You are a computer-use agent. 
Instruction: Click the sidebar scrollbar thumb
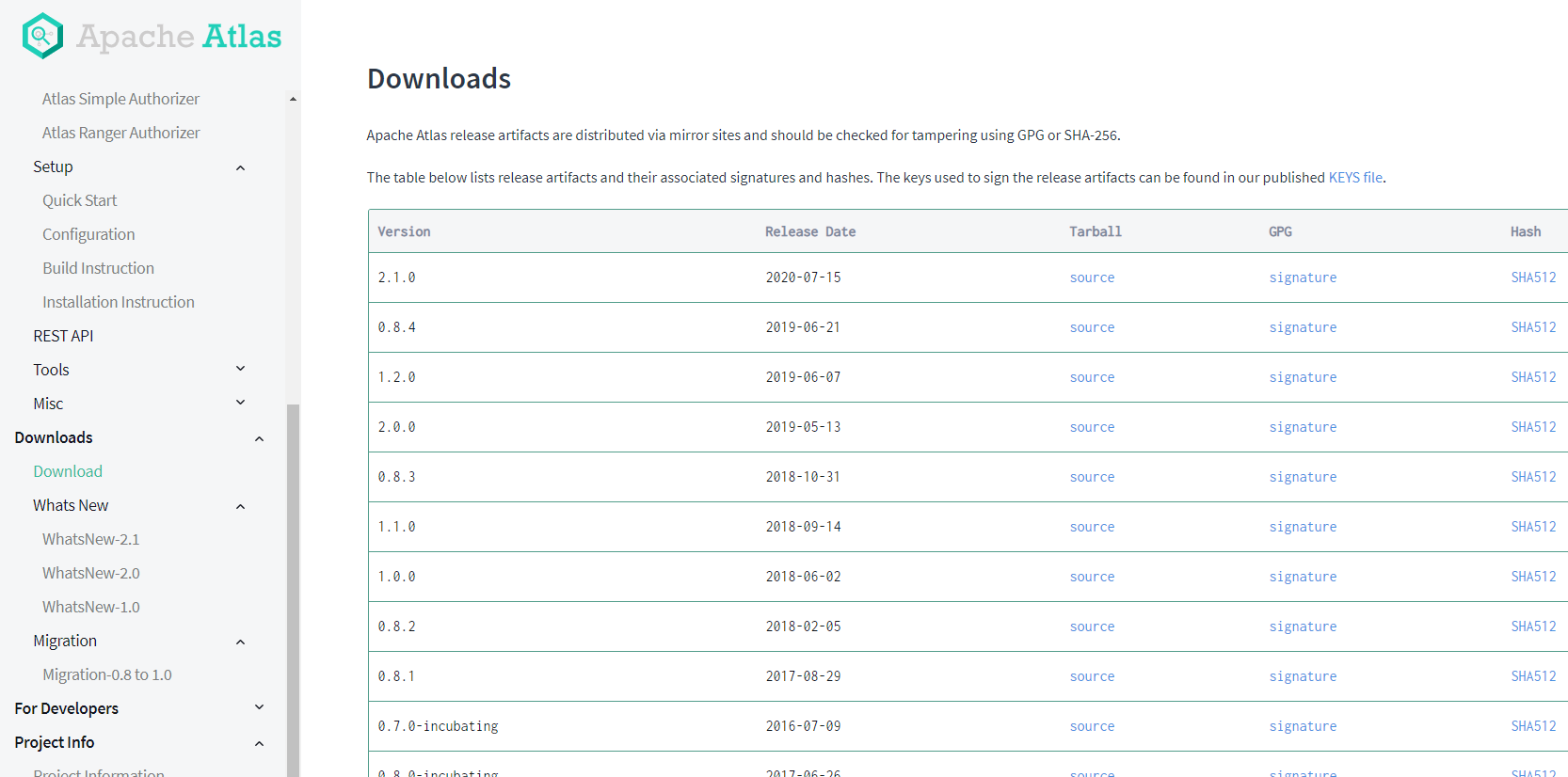(293, 590)
